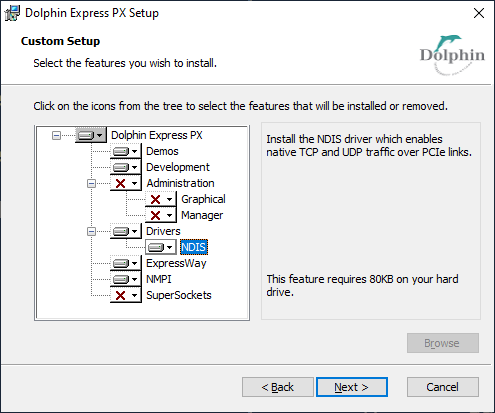Open the red X dropdown for Administration
Screen dimensions: 495x413
[126, 183]
